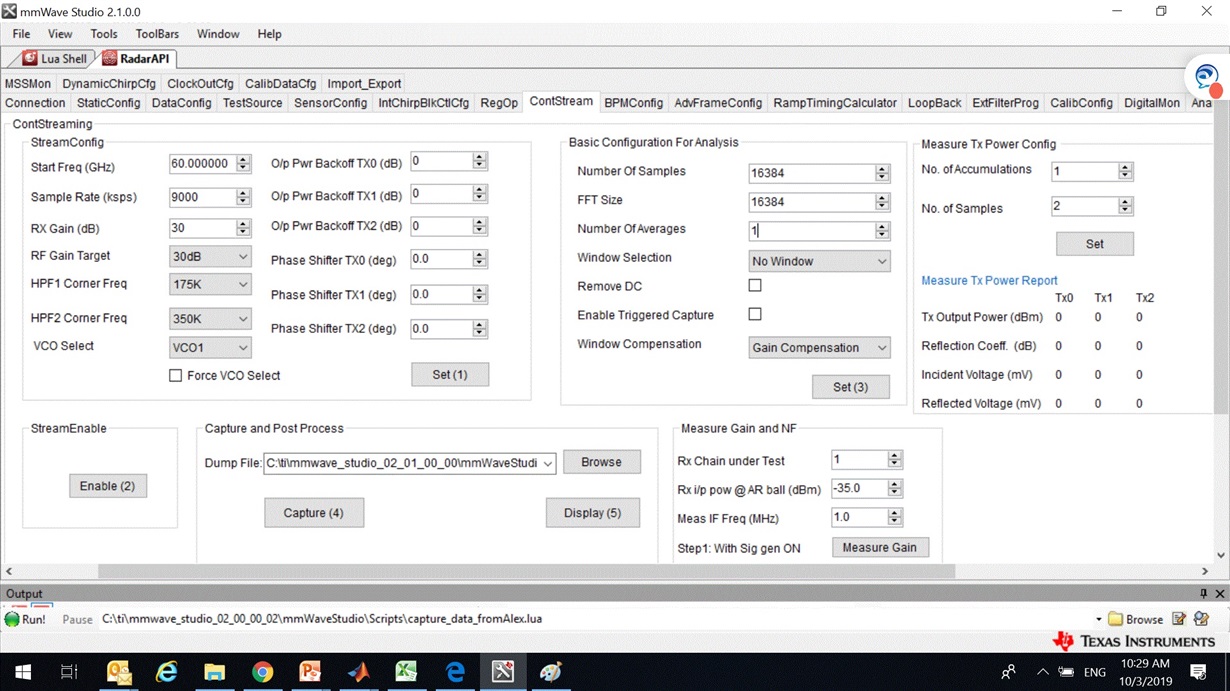Click the Browse folder icon in the script bar
The width and height of the screenshot is (1230, 691).
tap(1135, 619)
